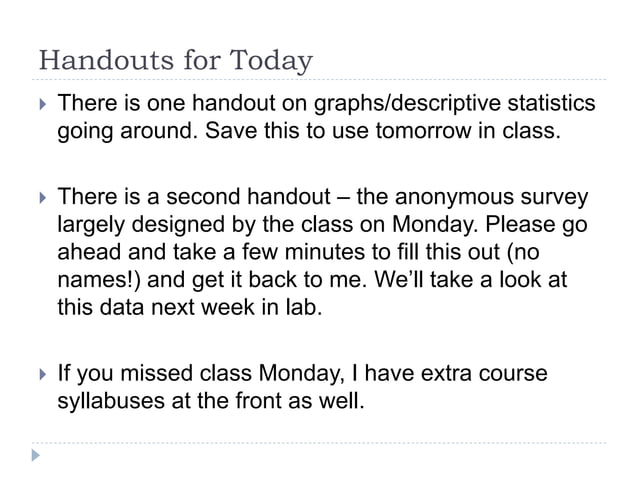Click the first bullet arrow beside There is one handout
This screenshot has width=638, height=478.
point(43,104)
